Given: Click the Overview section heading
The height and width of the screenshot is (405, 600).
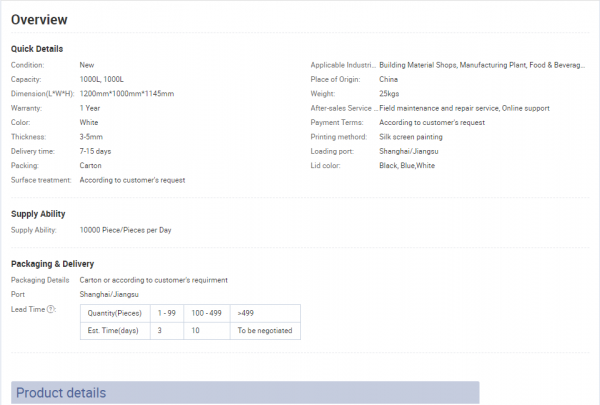Looking at the screenshot, I should 40,20.
